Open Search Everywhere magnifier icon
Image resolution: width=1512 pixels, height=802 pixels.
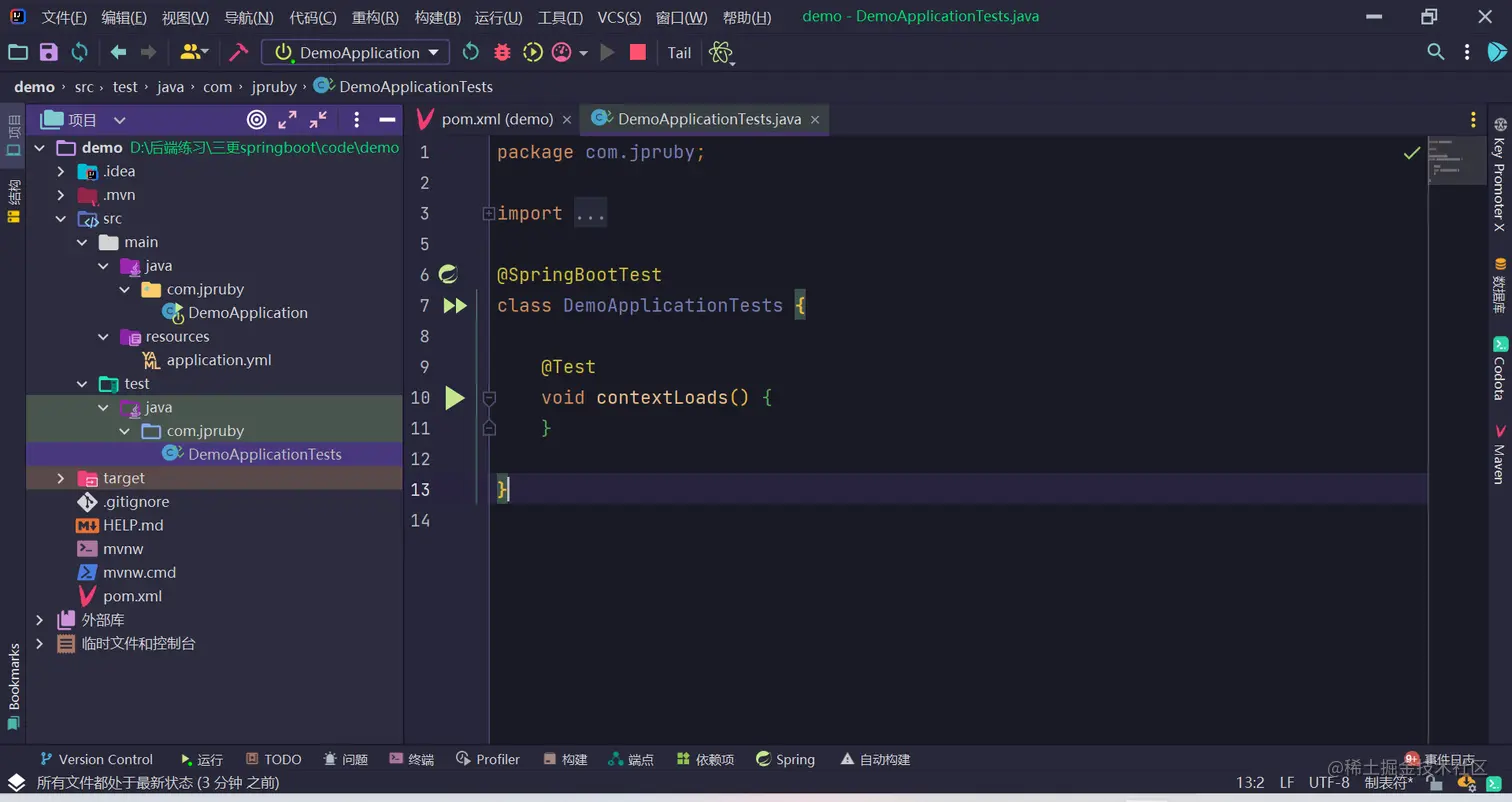tap(1436, 52)
